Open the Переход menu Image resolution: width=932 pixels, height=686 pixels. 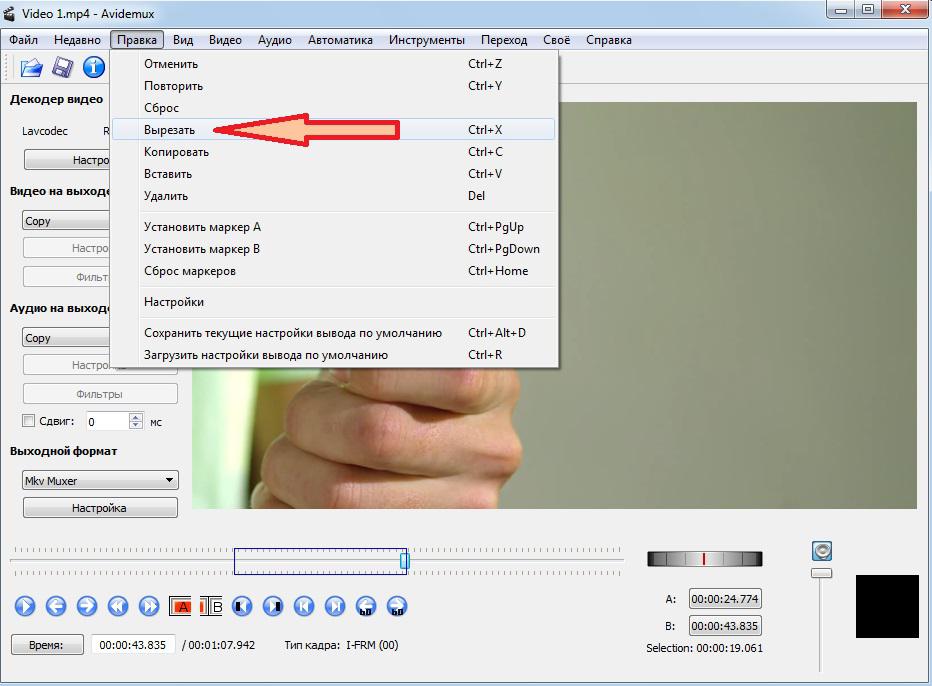pyautogui.click(x=504, y=40)
